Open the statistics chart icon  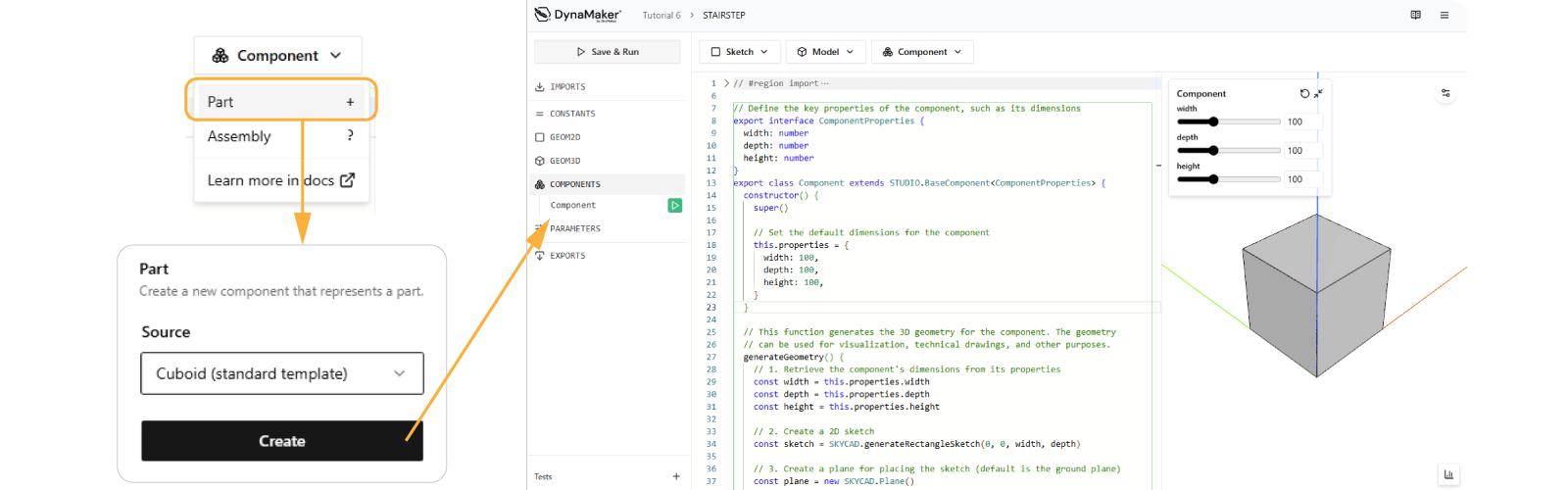coord(1448,474)
